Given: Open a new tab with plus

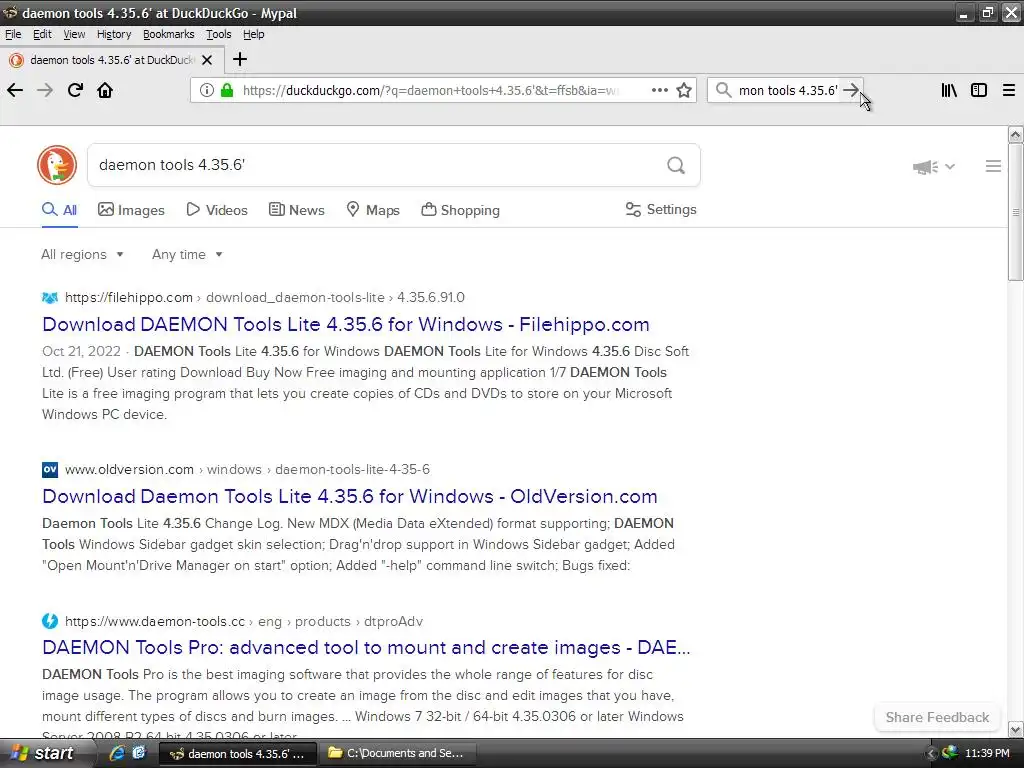Looking at the screenshot, I should point(240,59).
